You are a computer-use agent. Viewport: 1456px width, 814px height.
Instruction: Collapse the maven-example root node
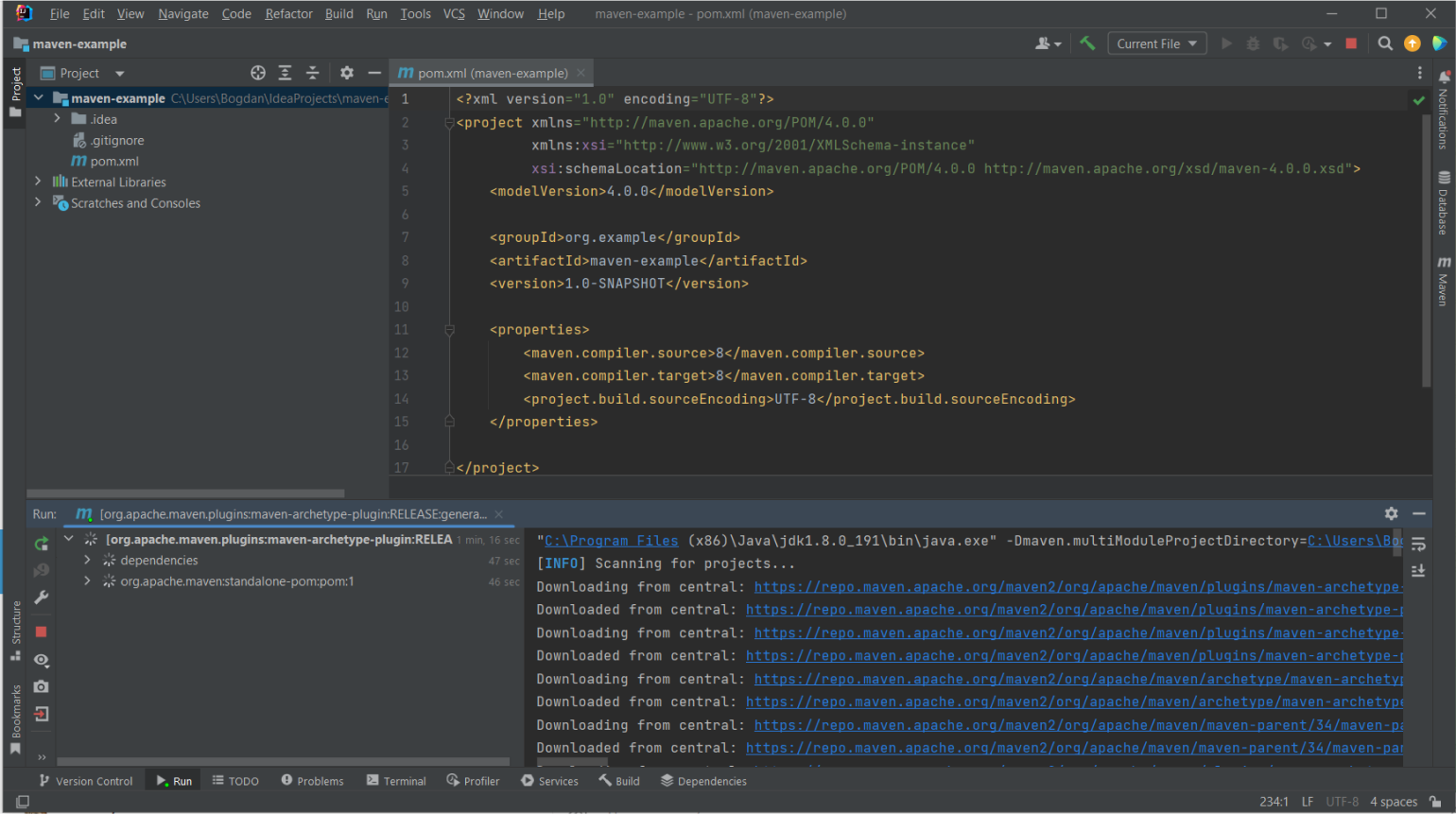(39, 97)
